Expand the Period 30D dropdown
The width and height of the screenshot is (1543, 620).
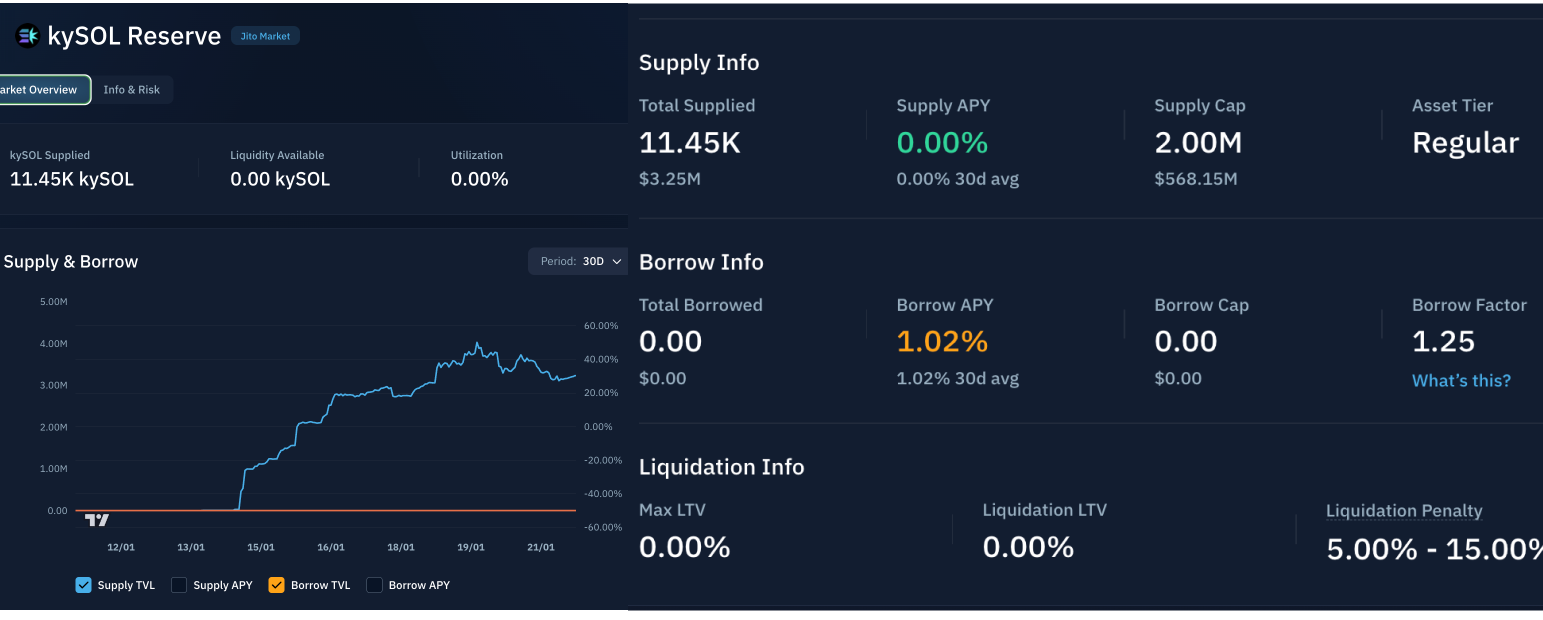(x=581, y=261)
